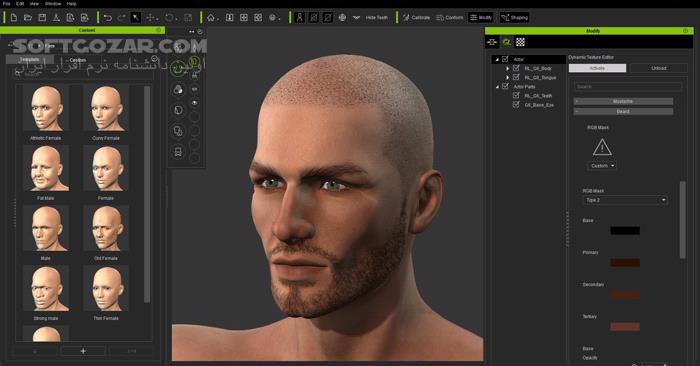
Task: Toggle the G6_Base_Eye checkbox
Action: coord(517,104)
